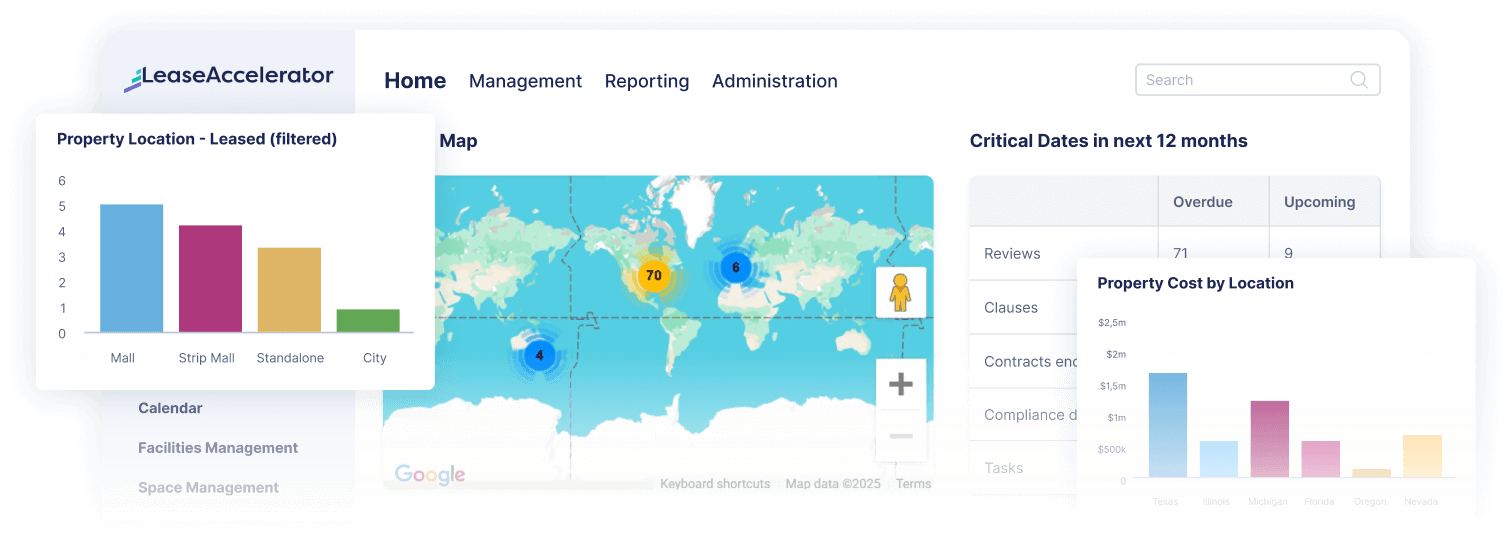
Task: Click the search magnifier icon
Action: click(x=1359, y=80)
